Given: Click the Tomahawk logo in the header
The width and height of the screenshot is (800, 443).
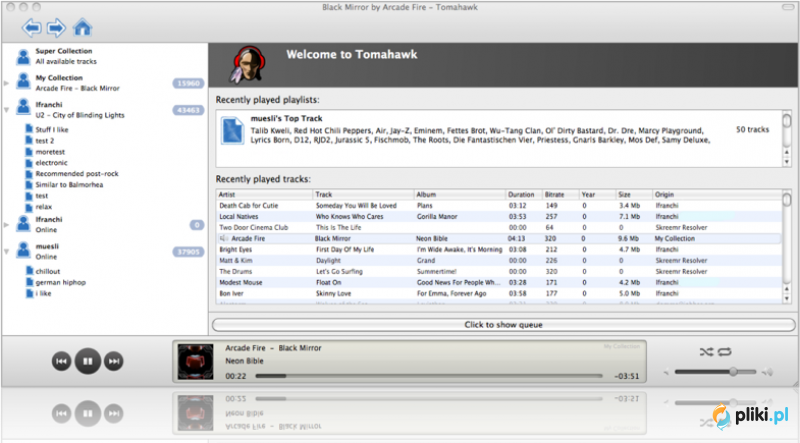Looking at the screenshot, I should point(249,64).
